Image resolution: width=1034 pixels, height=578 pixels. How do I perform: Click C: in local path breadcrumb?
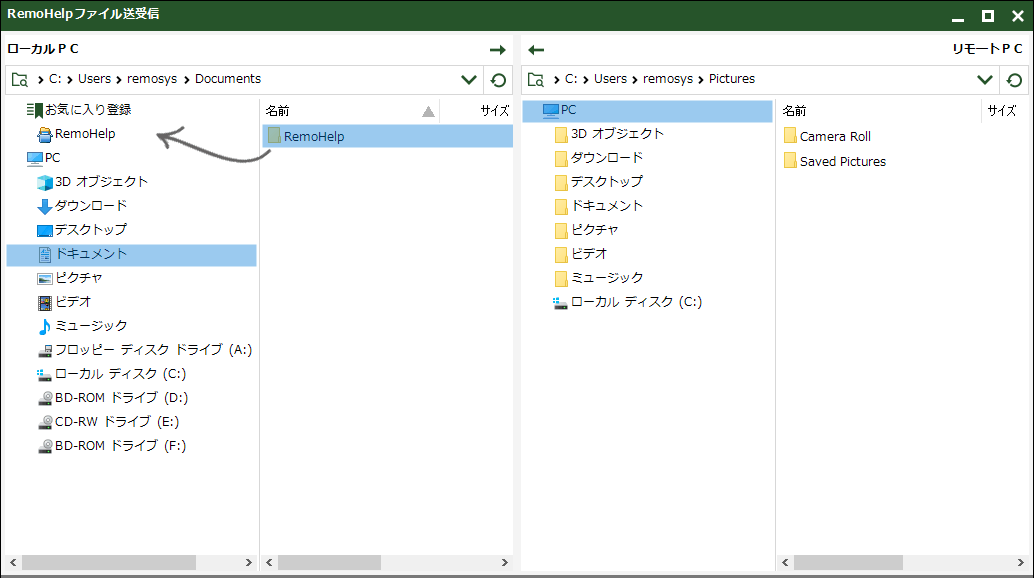(x=55, y=79)
